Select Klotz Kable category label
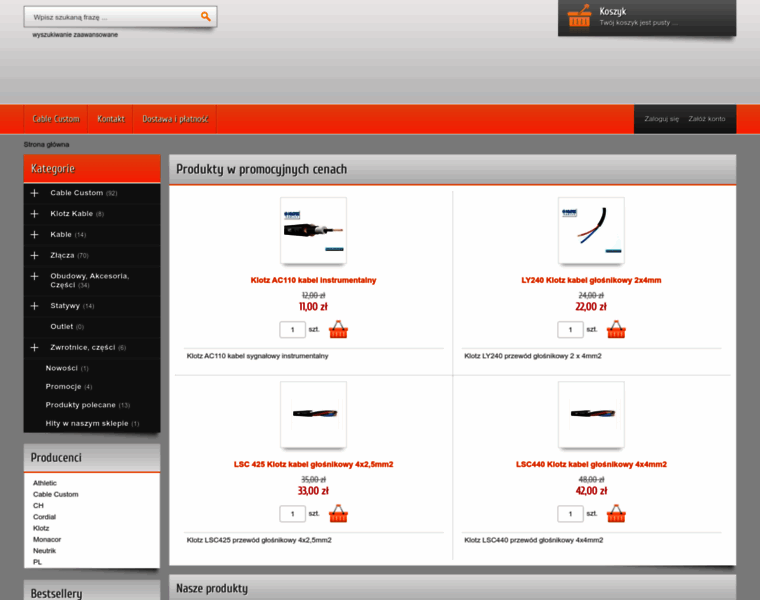Image resolution: width=760 pixels, height=600 pixels. [x=71, y=214]
